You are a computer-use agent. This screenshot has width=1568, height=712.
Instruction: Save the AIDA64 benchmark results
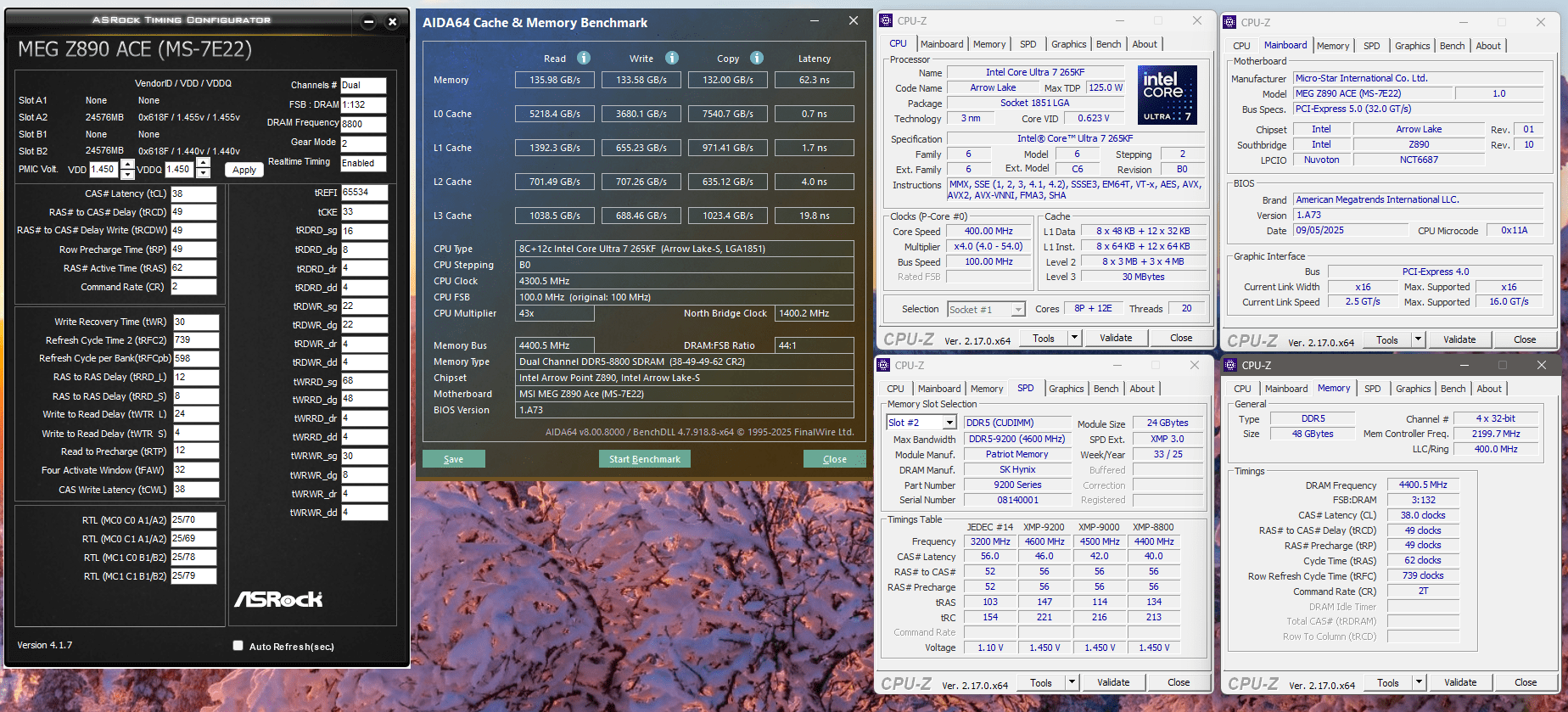[x=454, y=459]
